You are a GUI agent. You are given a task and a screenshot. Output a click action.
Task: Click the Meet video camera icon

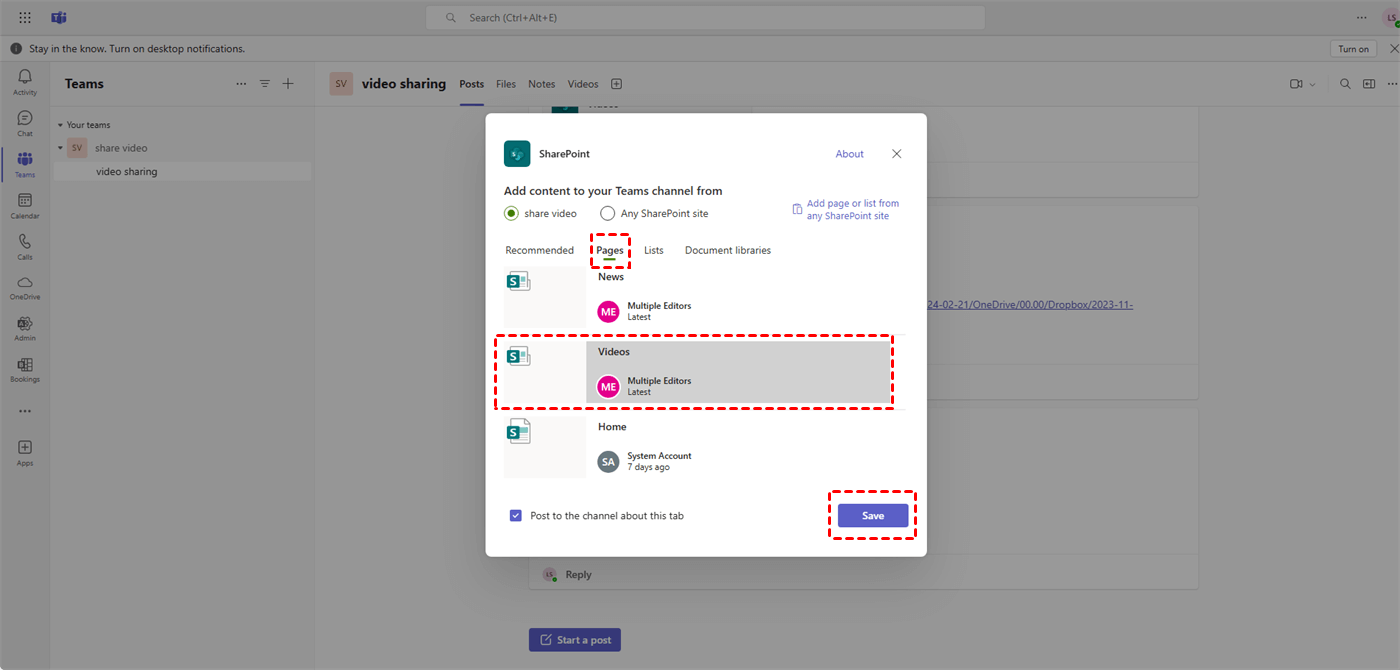pyautogui.click(x=1296, y=84)
